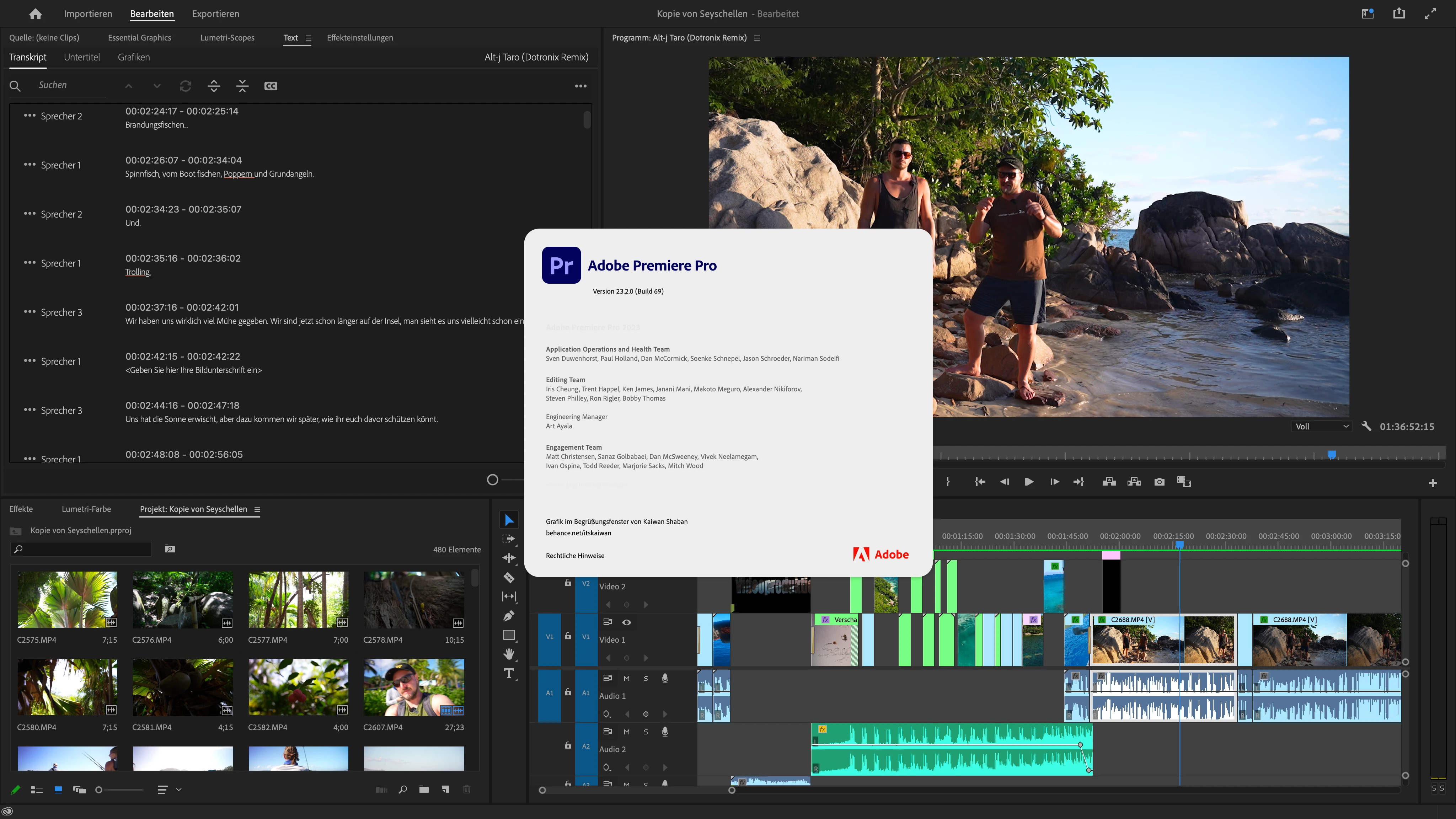Image resolution: width=1456 pixels, height=819 pixels.
Task: Toggle Video 1 track visibility eye
Action: coord(626,622)
